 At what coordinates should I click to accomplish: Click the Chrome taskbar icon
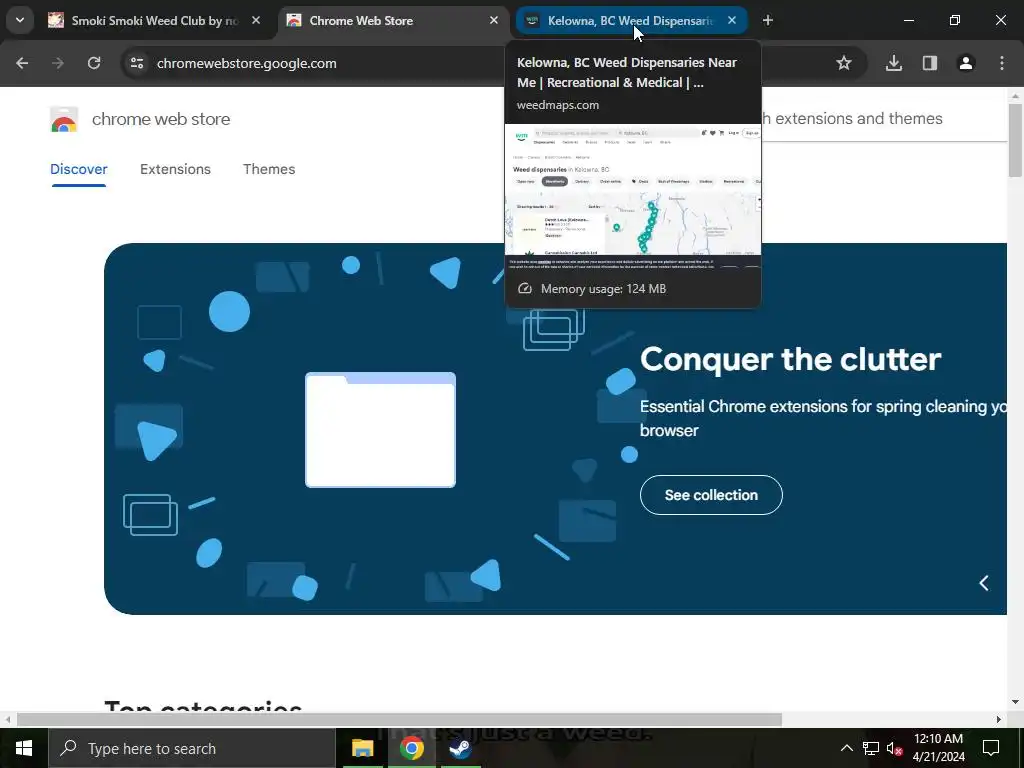pos(411,748)
